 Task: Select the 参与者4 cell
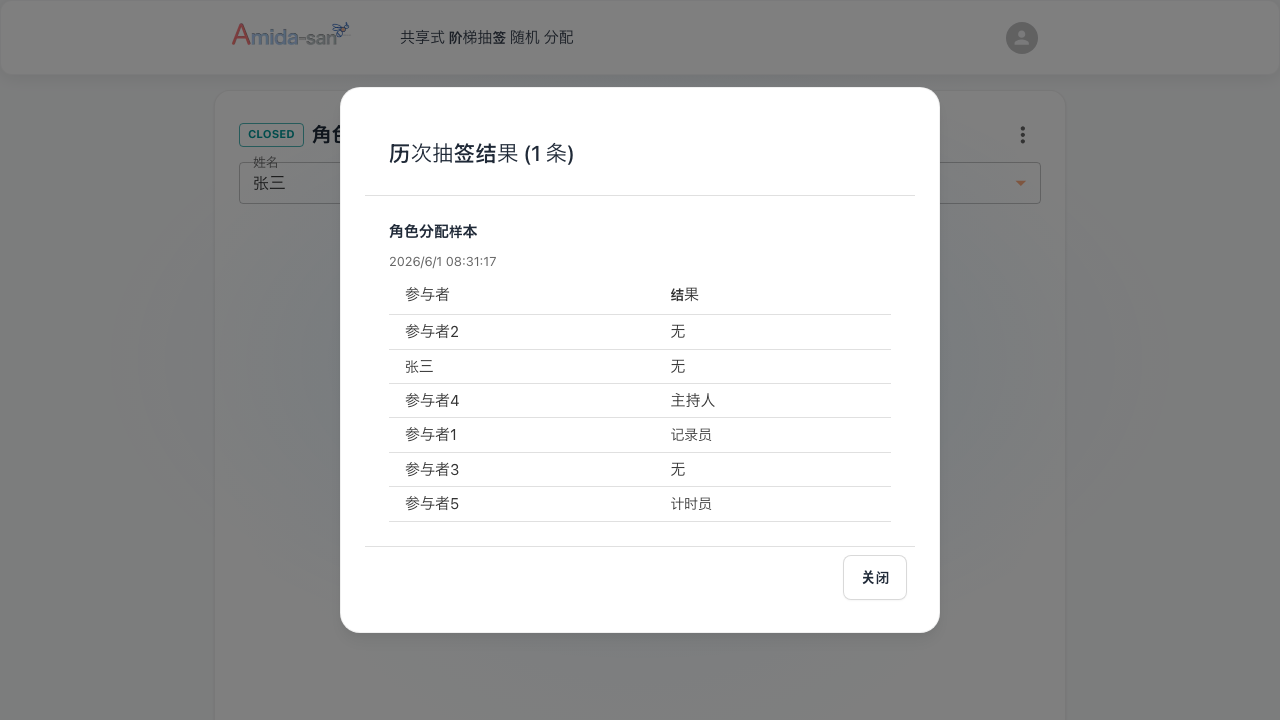(x=432, y=401)
